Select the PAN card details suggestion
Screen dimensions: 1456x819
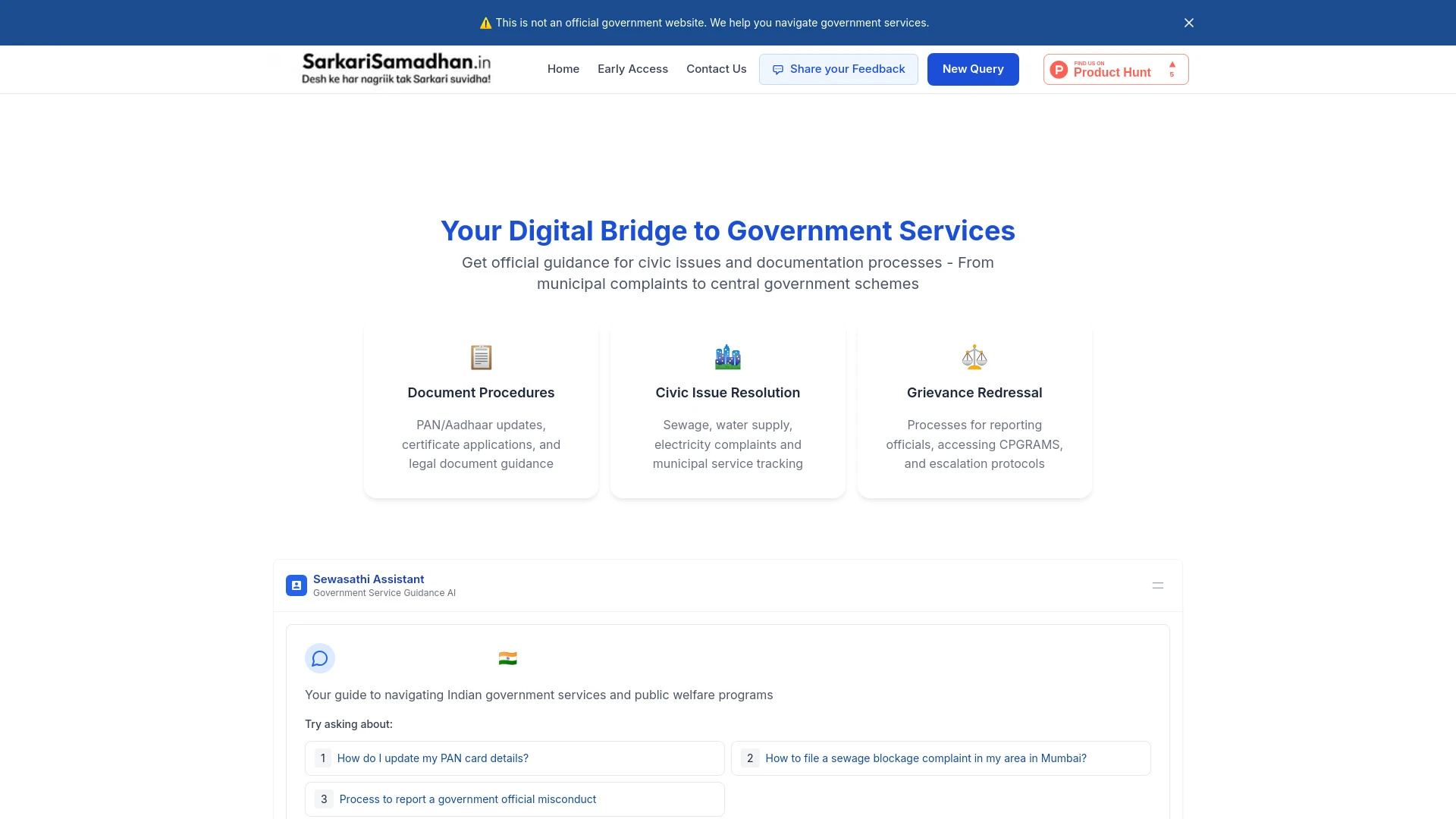point(514,758)
